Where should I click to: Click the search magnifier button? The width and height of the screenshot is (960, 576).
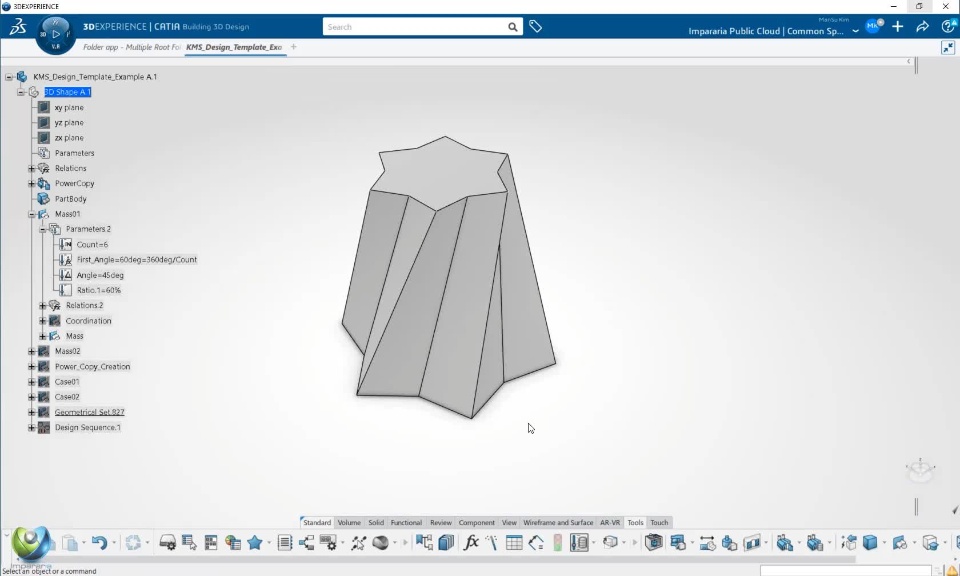[512, 27]
